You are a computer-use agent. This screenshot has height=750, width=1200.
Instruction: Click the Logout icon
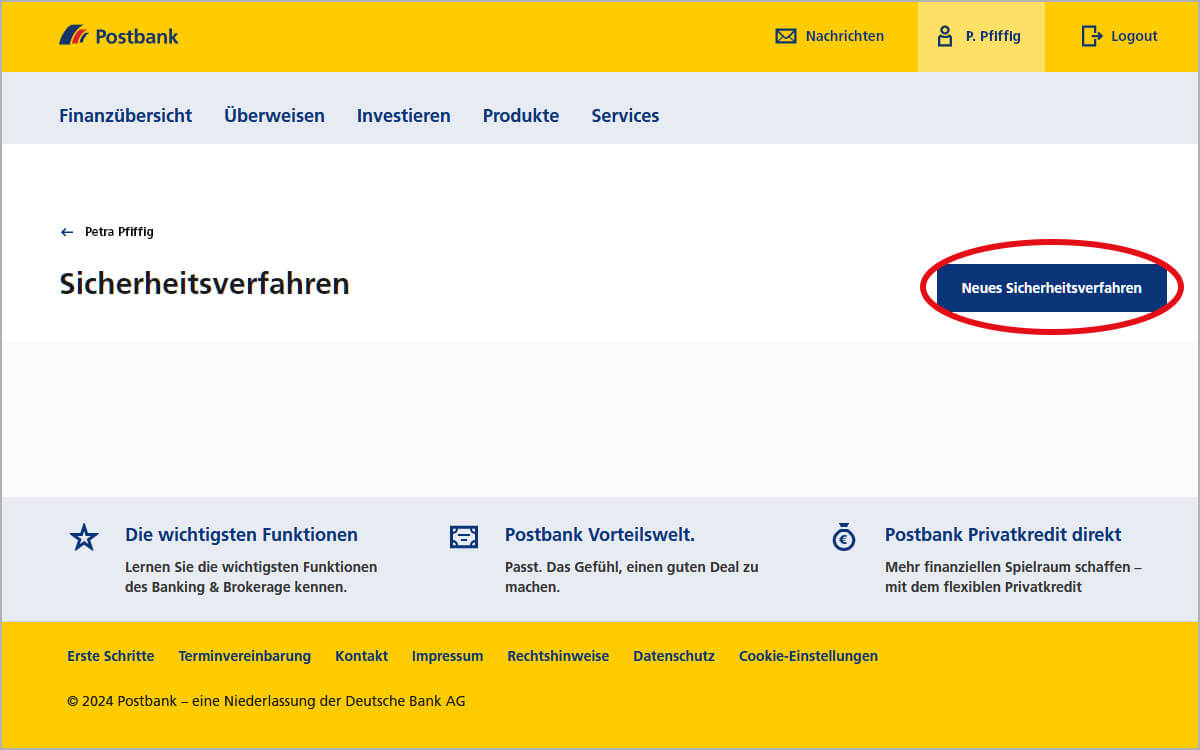click(x=1092, y=36)
